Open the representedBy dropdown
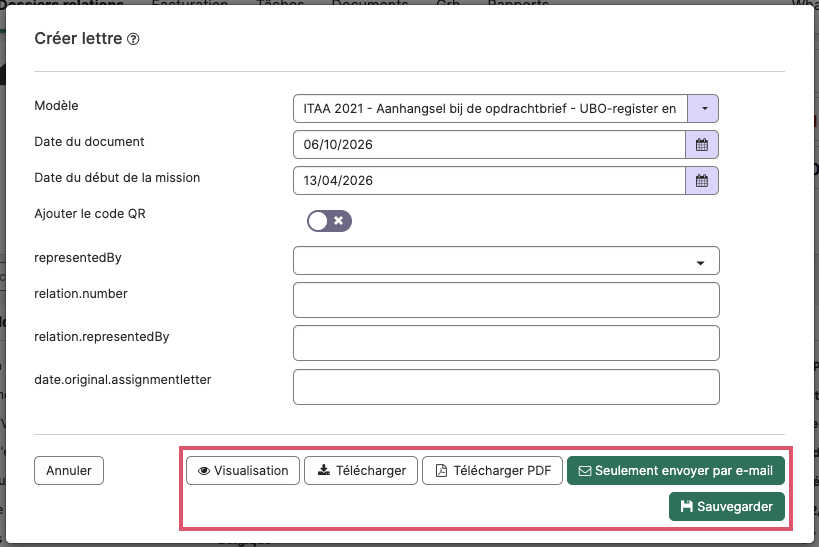Image resolution: width=819 pixels, height=547 pixels. coord(506,261)
